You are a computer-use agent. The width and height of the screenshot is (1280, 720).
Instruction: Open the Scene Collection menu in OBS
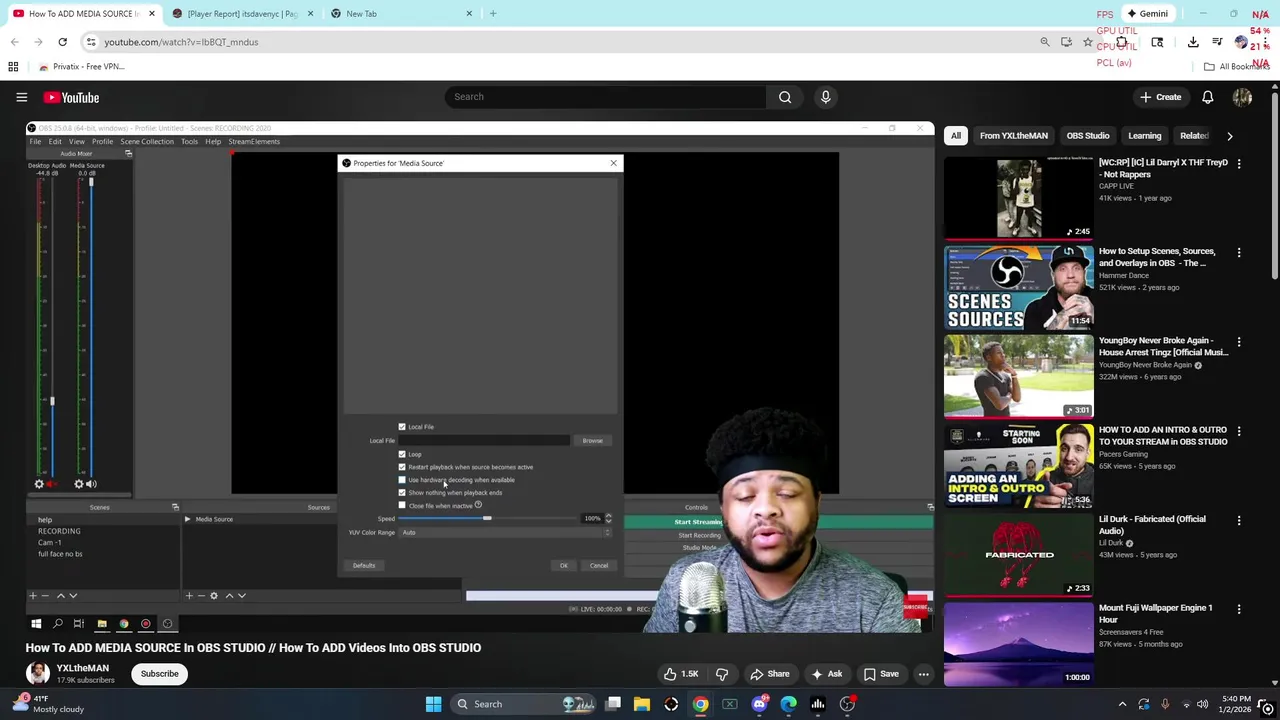tap(147, 142)
